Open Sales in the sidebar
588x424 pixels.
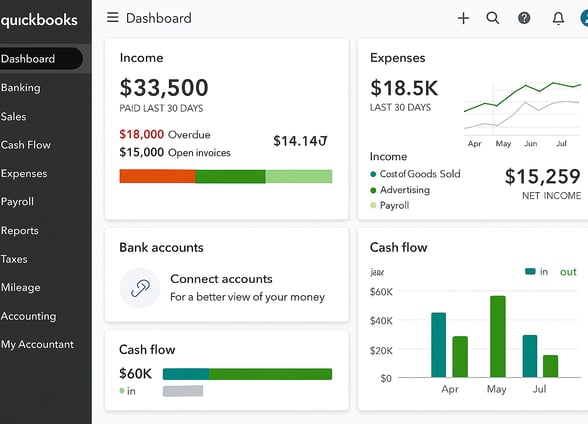[x=14, y=117]
